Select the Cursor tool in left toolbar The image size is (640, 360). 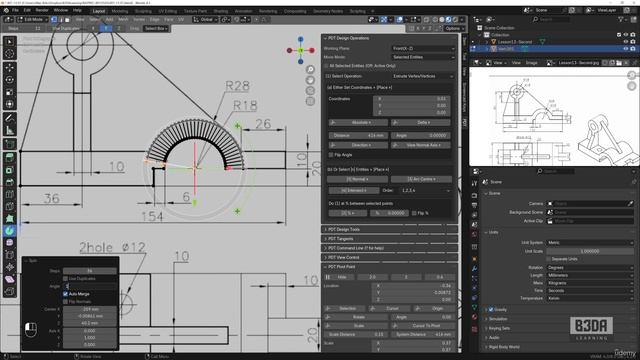point(10,53)
